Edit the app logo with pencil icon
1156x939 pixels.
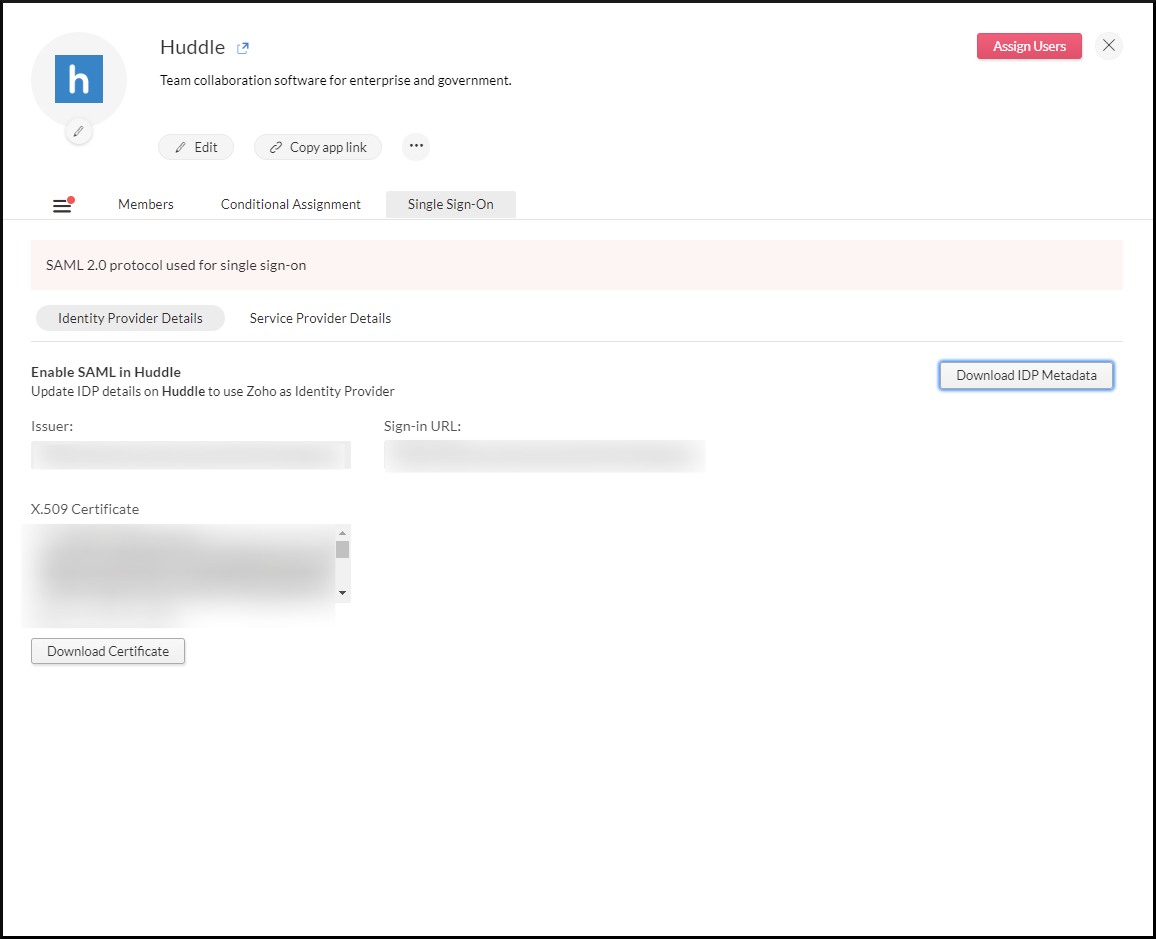coord(79,132)
